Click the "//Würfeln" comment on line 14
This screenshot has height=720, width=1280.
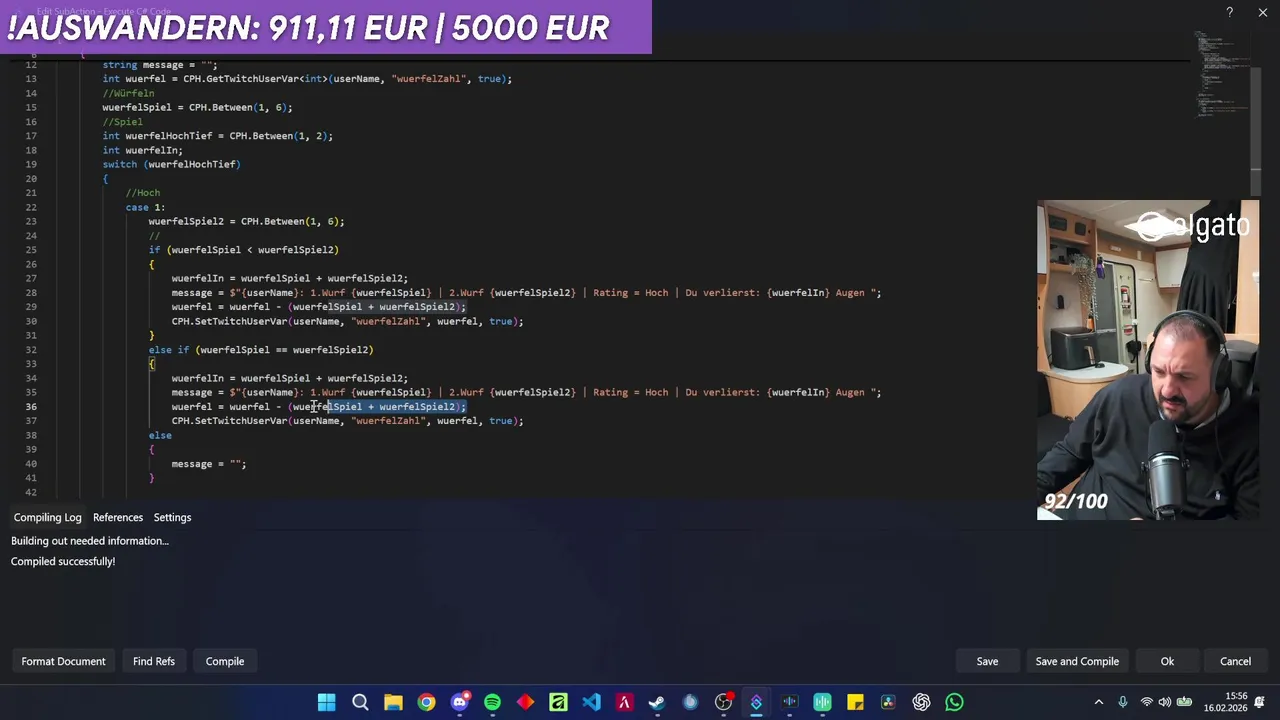pos(129,93)
